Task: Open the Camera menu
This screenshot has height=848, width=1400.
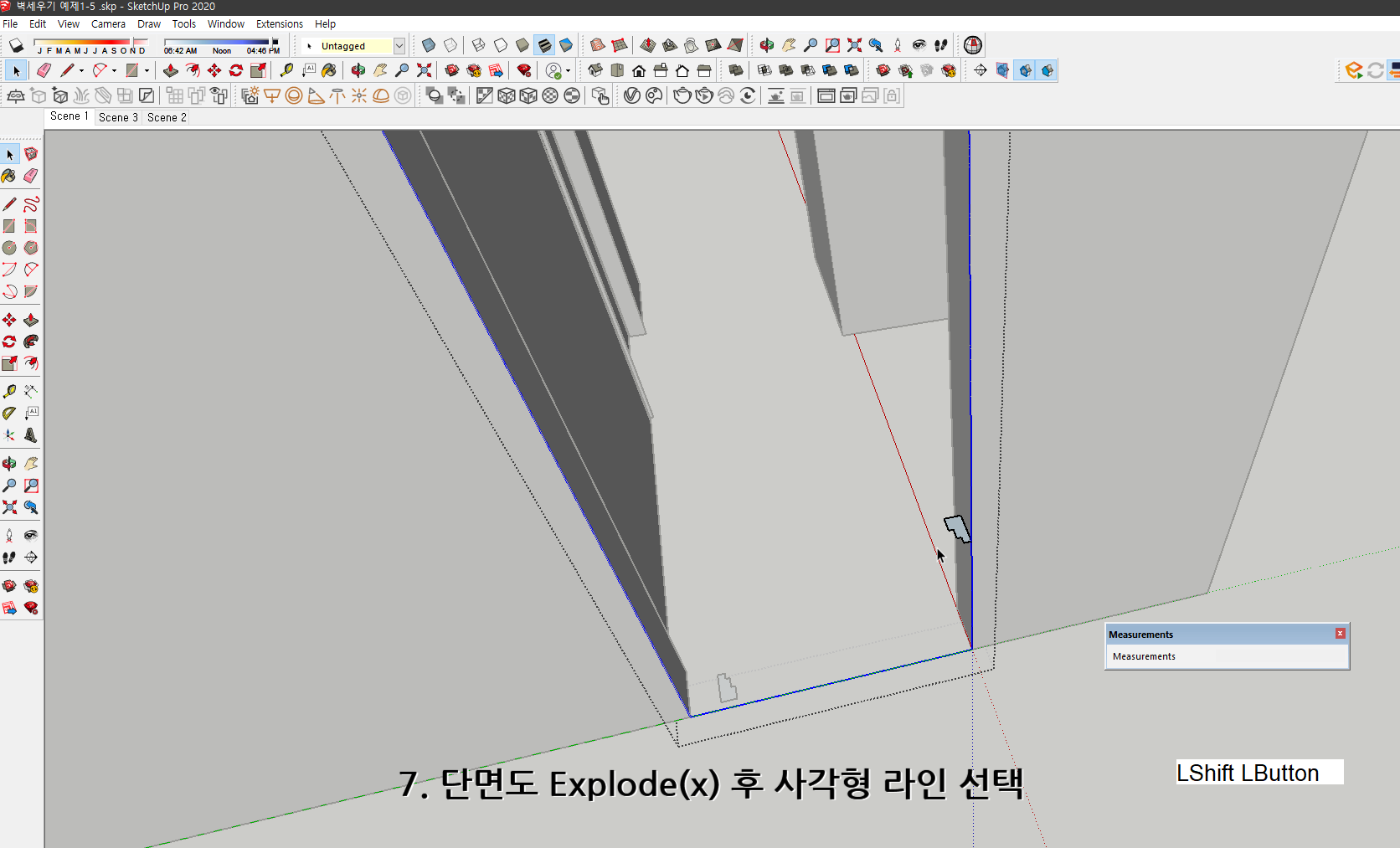Action: coord(108,23)
